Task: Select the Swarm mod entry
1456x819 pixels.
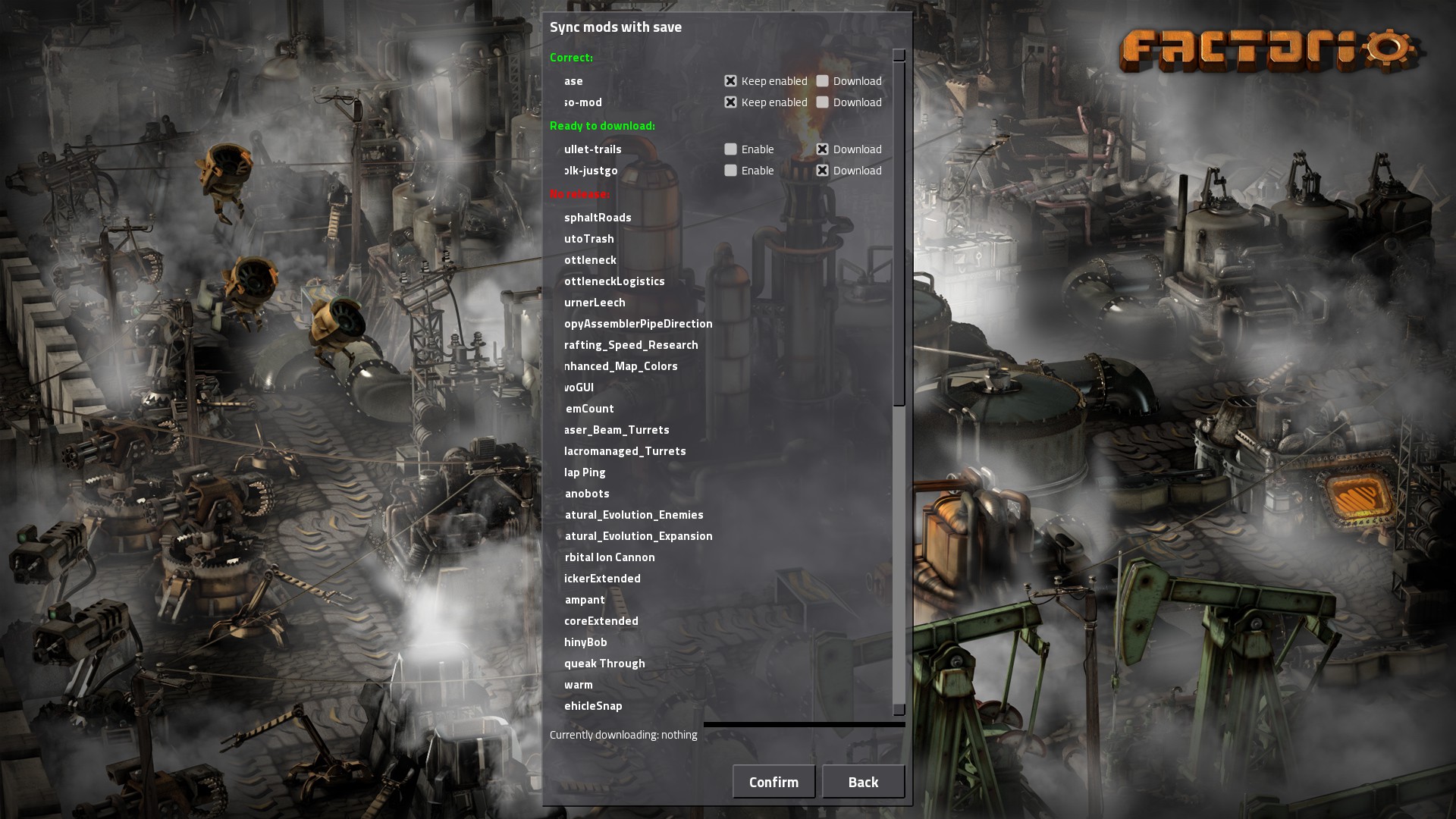Action: tap(579, 685)
